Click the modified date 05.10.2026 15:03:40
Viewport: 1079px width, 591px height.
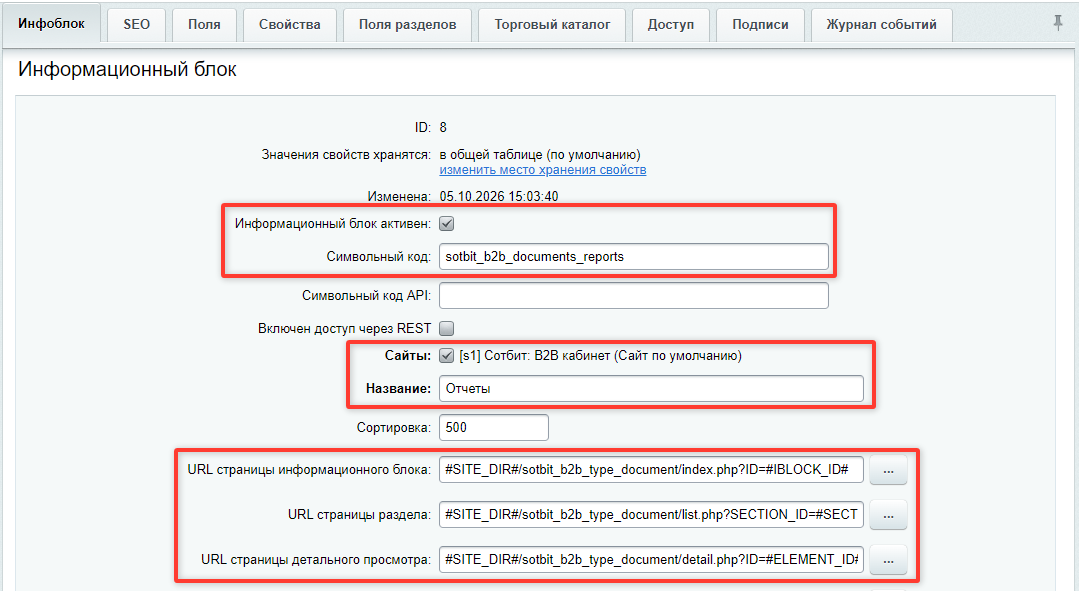coord(499,196)
